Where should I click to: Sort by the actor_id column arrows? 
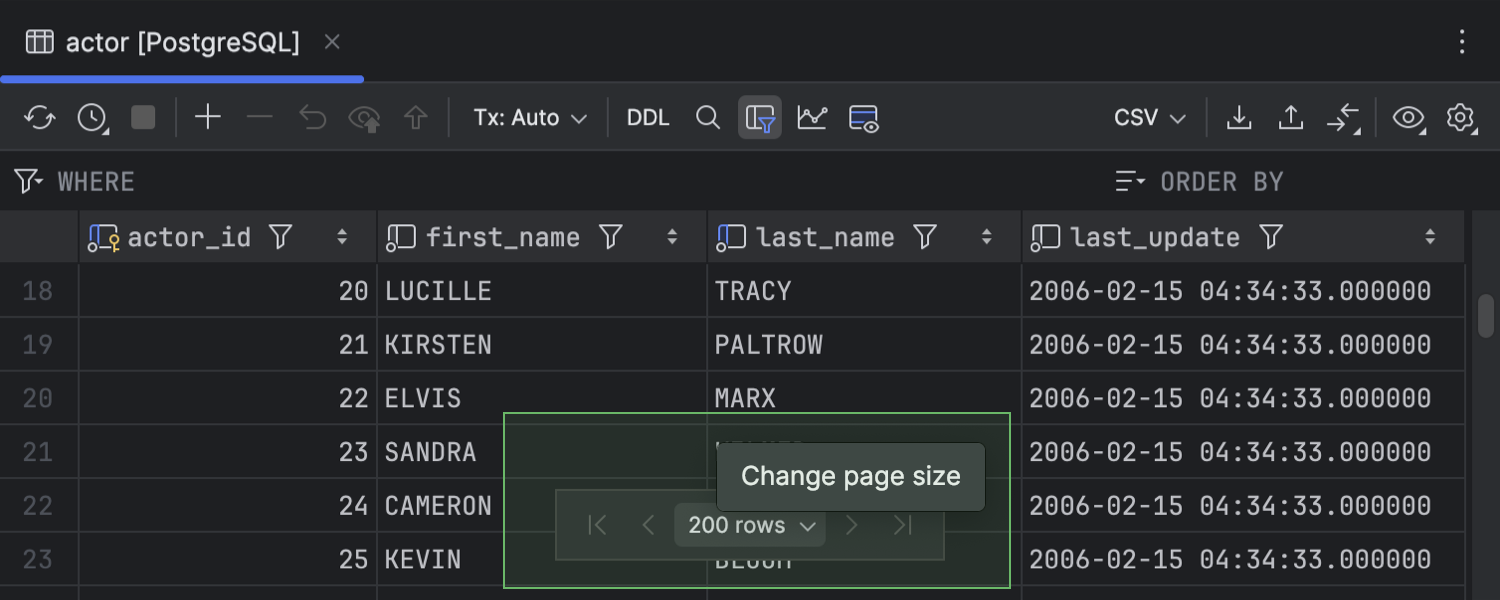pyautogui.click(x=342, y=237)
